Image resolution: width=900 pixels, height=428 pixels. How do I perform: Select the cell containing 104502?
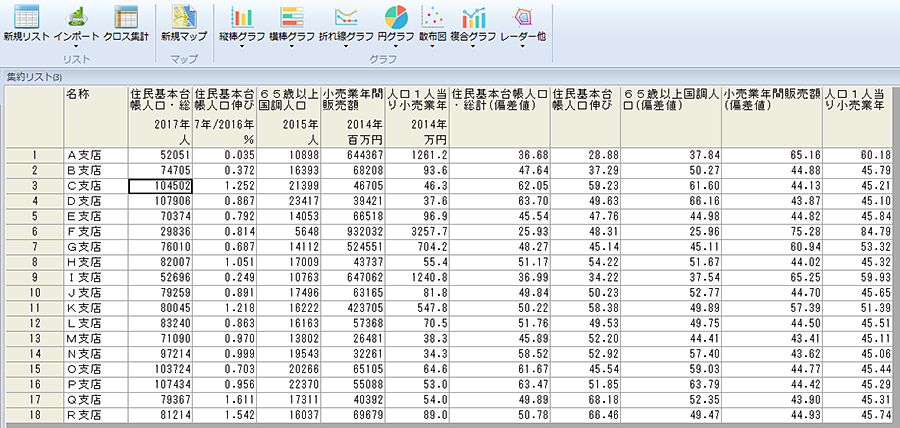(160, 185)
